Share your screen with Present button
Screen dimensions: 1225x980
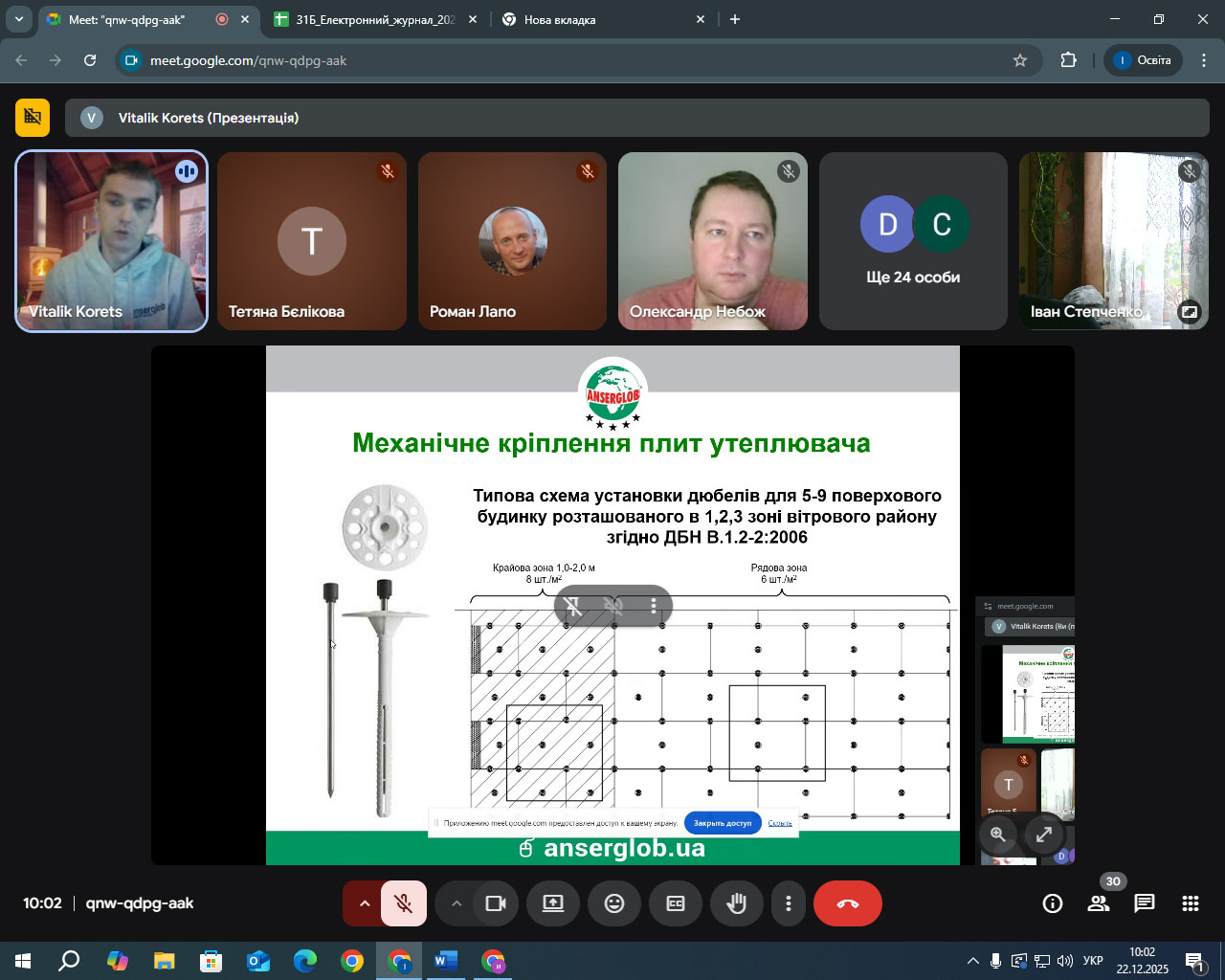click(553, 903)
